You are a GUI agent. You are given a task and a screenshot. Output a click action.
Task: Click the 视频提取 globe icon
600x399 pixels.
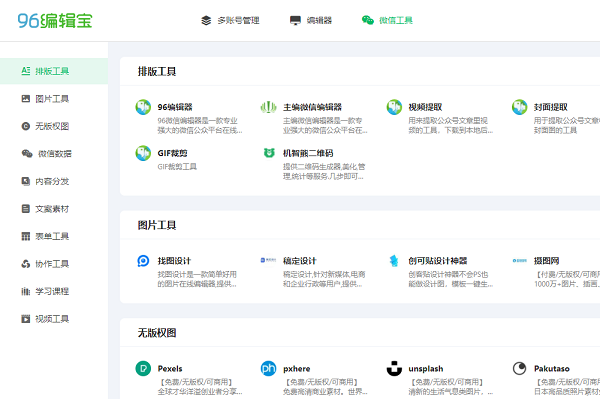click(394, 107)
